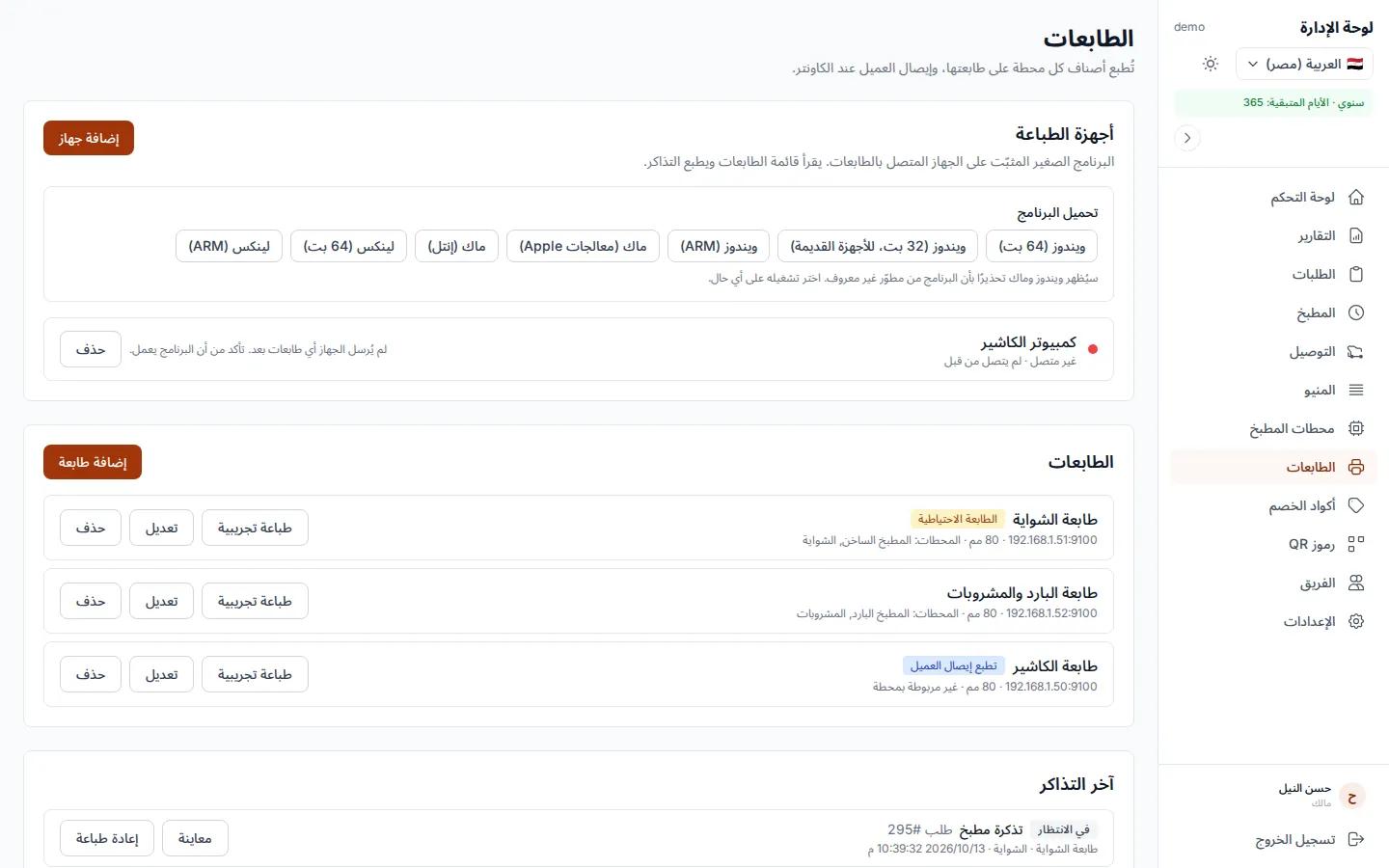Click the تسجيل الخروج logout icon
The height and width of the screenshot is (868, 1389).
pos(1356,839)
